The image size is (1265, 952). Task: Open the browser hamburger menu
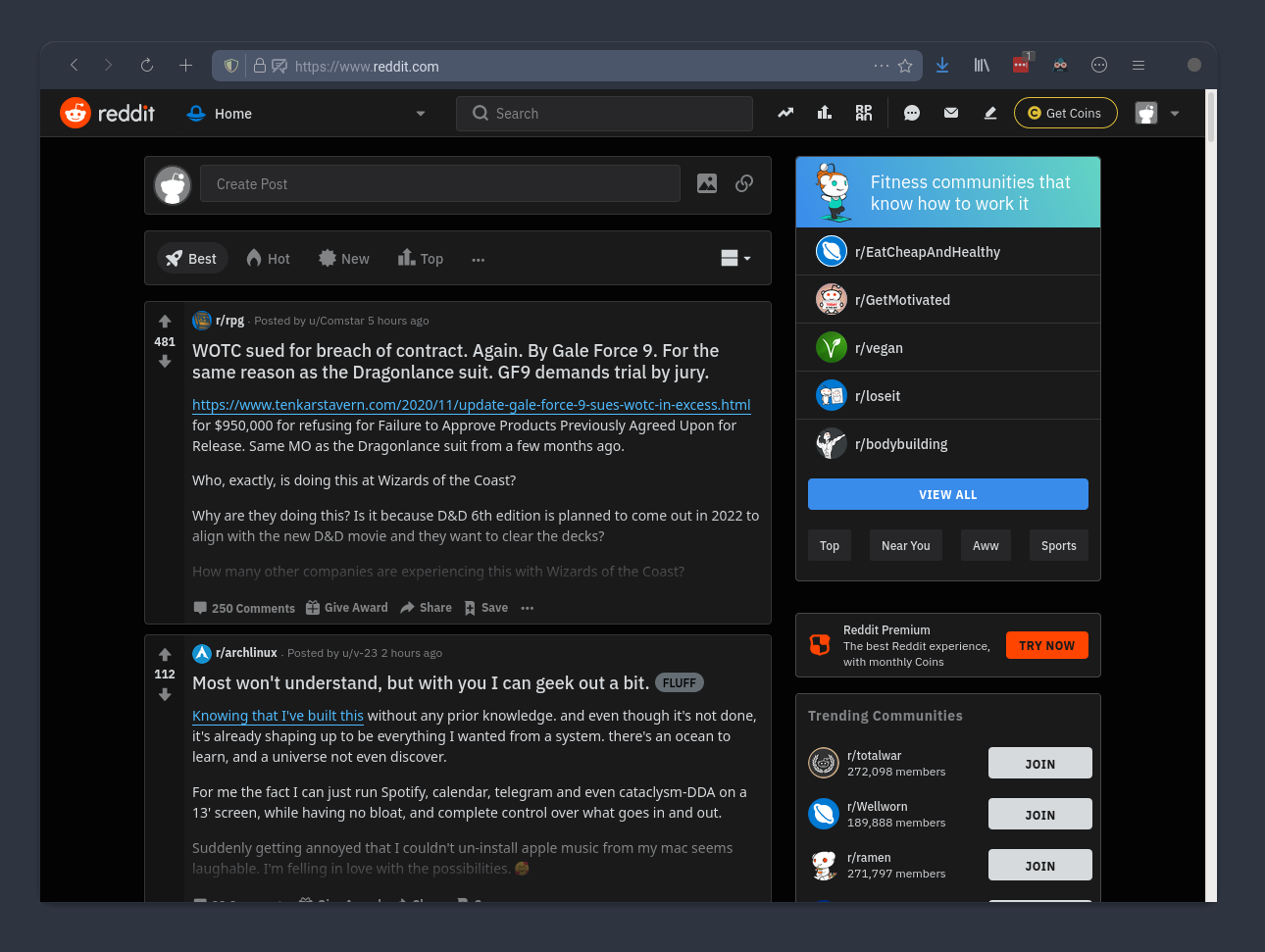pos(1138,65)
